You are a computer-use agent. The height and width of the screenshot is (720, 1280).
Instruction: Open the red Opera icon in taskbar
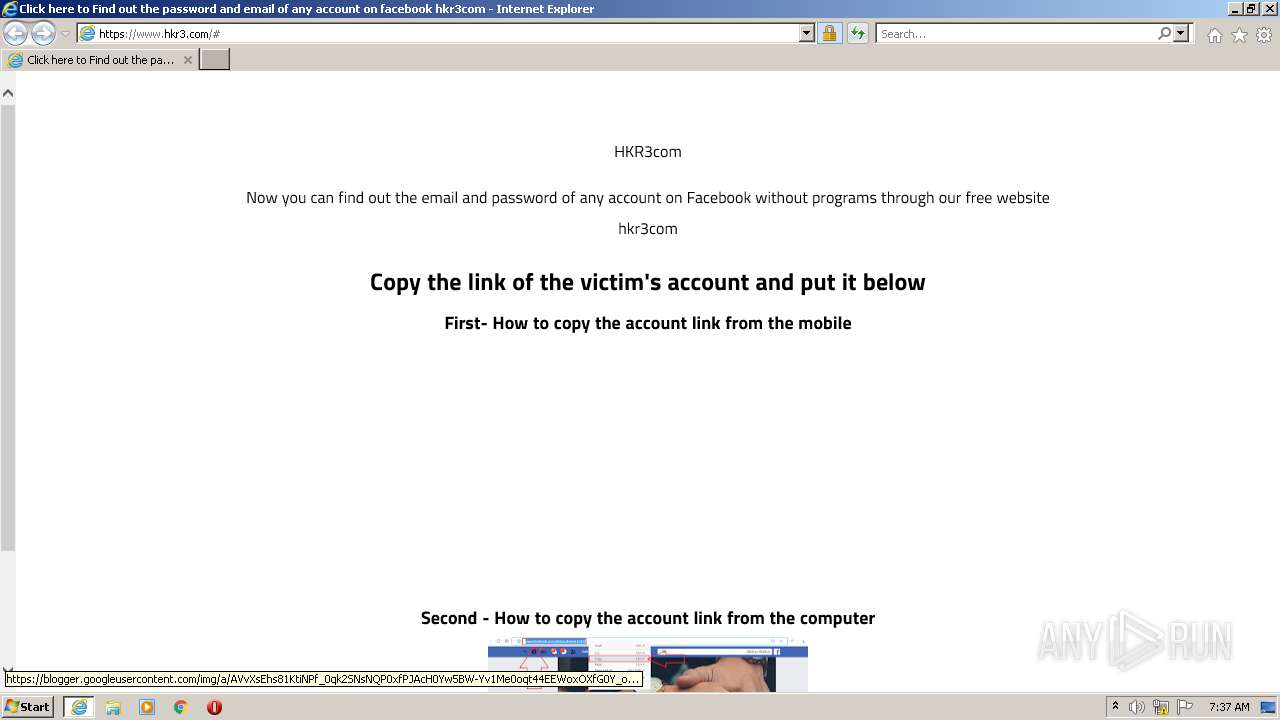click(214, 707)
